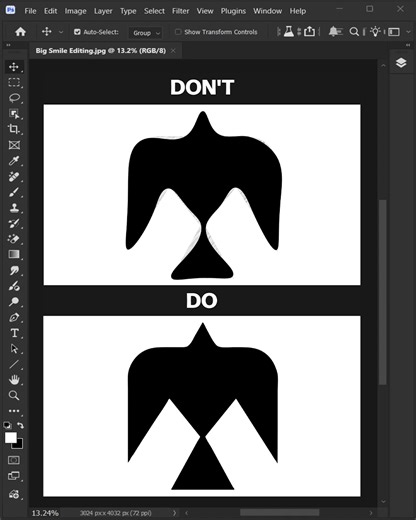Open the Edit menu
416x520 pixels.
pyautogui.click(x=50, y=11)
